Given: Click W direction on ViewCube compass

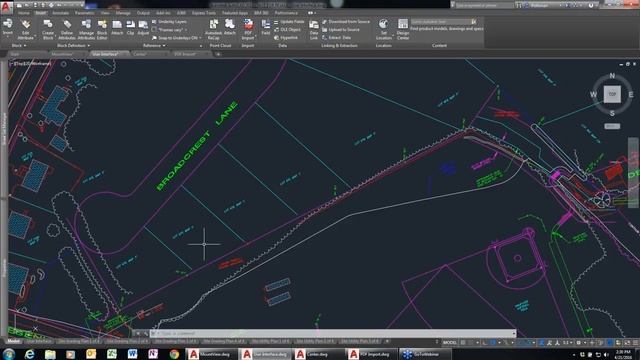Looking at the screenshot, I should [593, 94].
